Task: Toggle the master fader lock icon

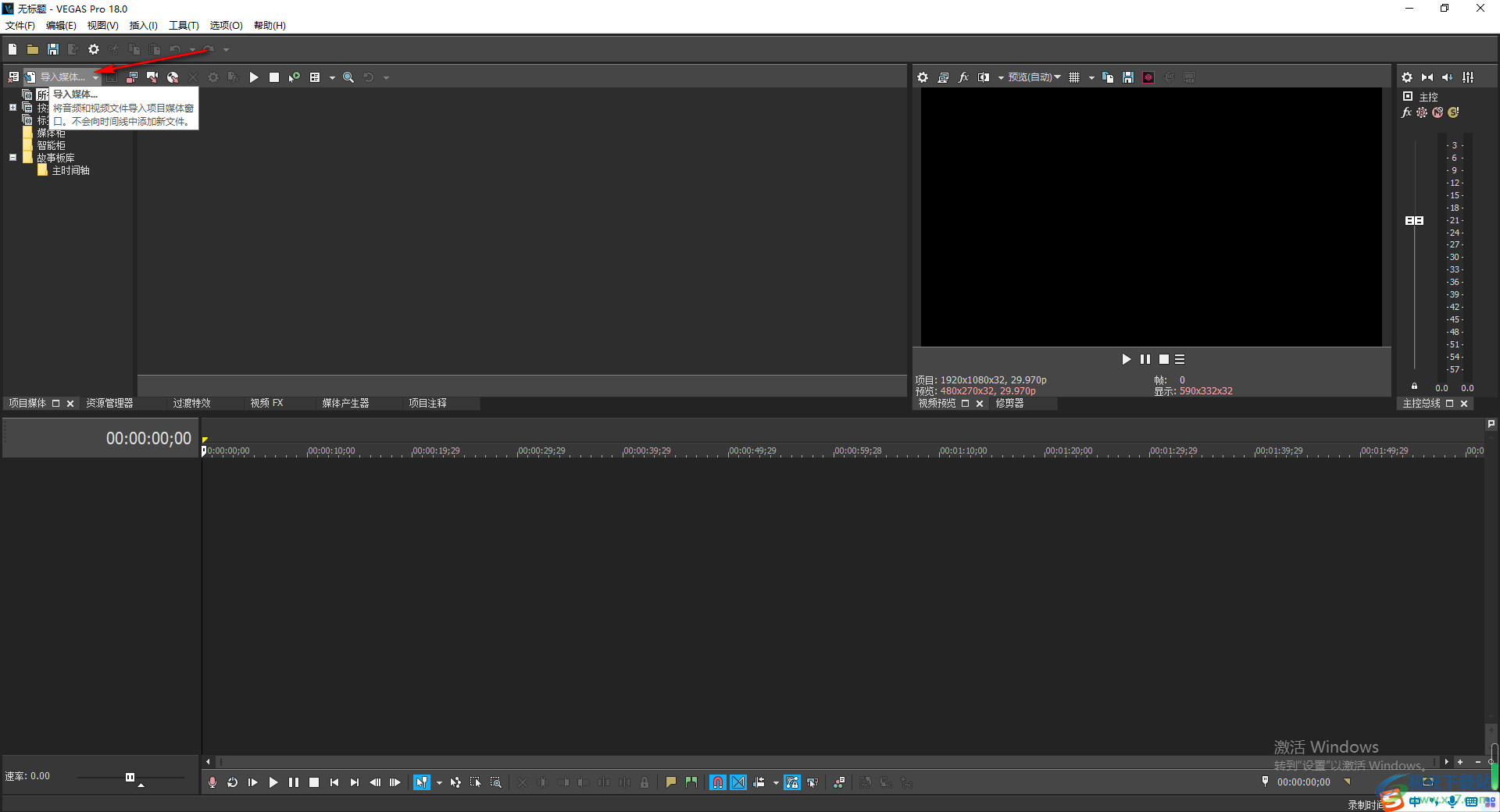Action: [x=1414, y=386]
